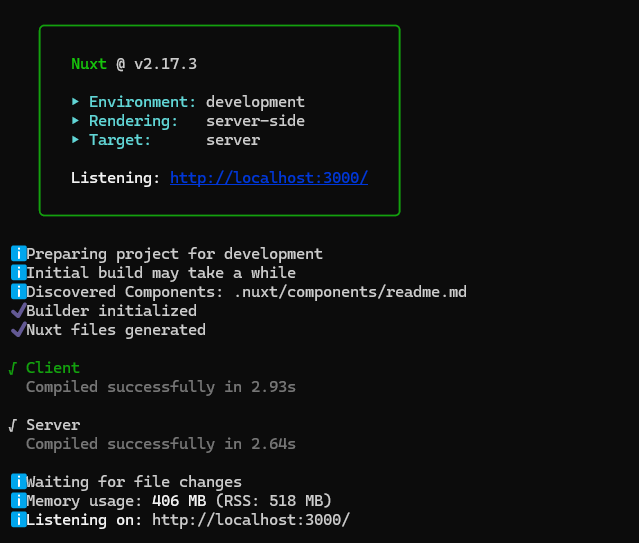This screenshot has width=639, height=543.
Task: Open the underlined localhost:3000 link in box
Action: coord(269,178)
